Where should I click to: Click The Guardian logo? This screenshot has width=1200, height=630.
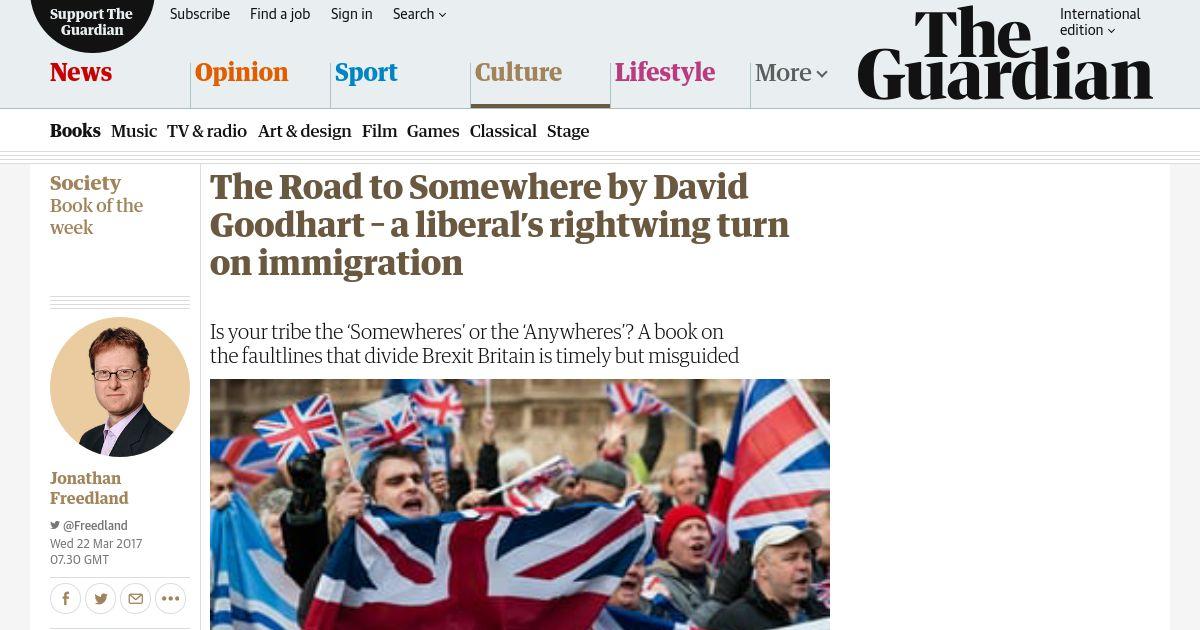coord(1005,53)
